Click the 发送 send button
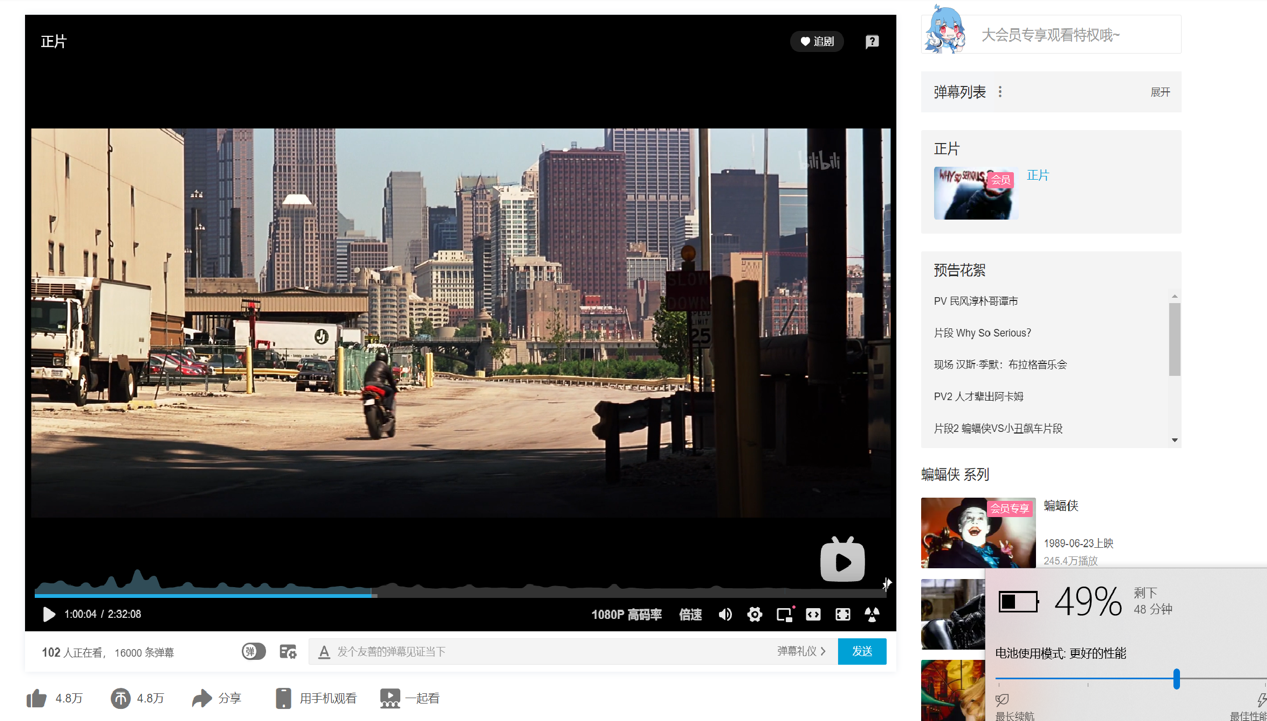This screenshot has height=721, width=1267. coord(862,651)
